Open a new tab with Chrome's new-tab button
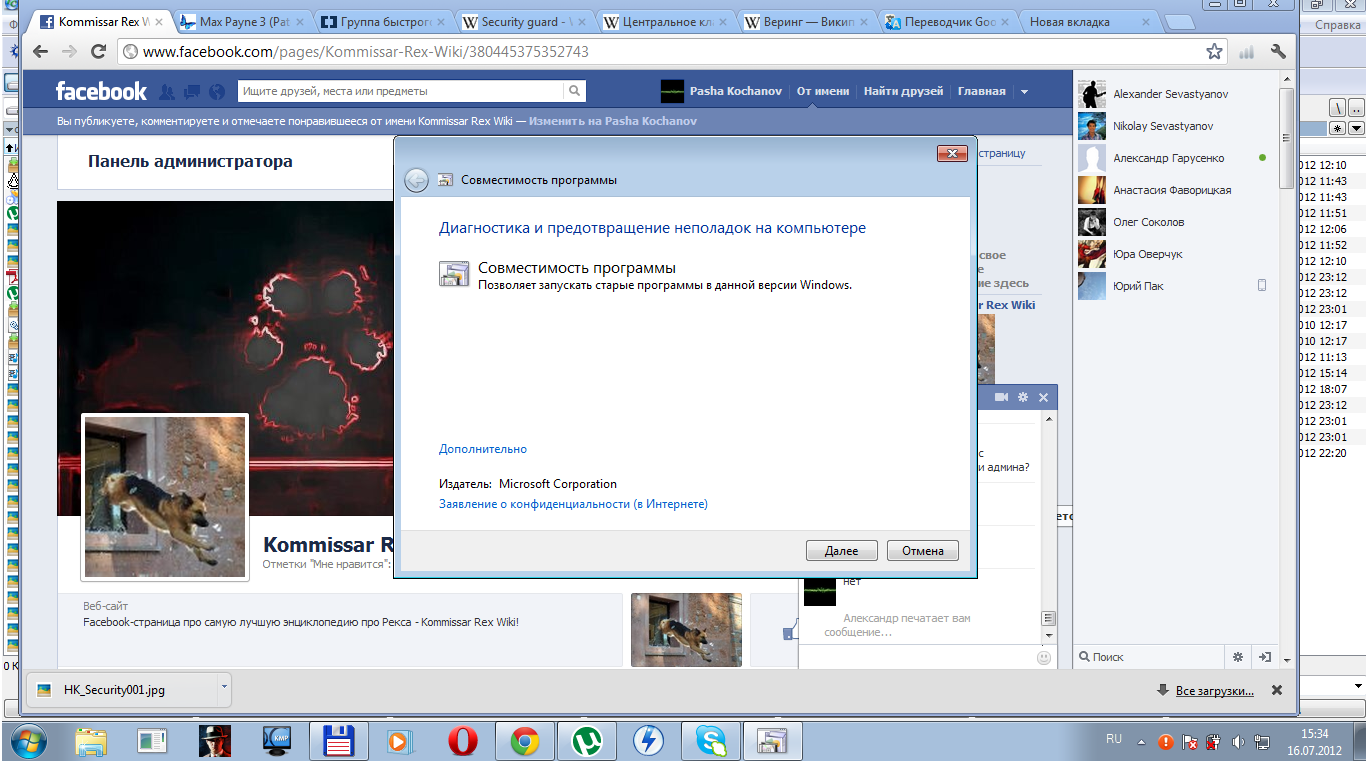This screenshot has width=1366, height=768. 1179,23
